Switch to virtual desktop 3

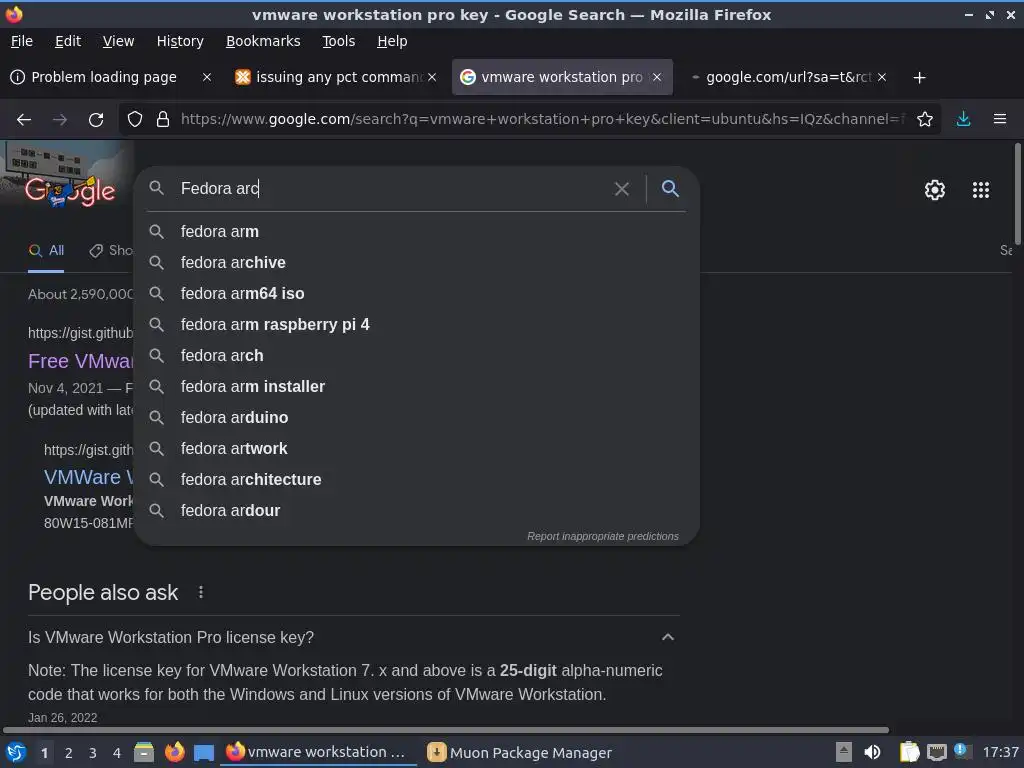(x=93, y=753)
